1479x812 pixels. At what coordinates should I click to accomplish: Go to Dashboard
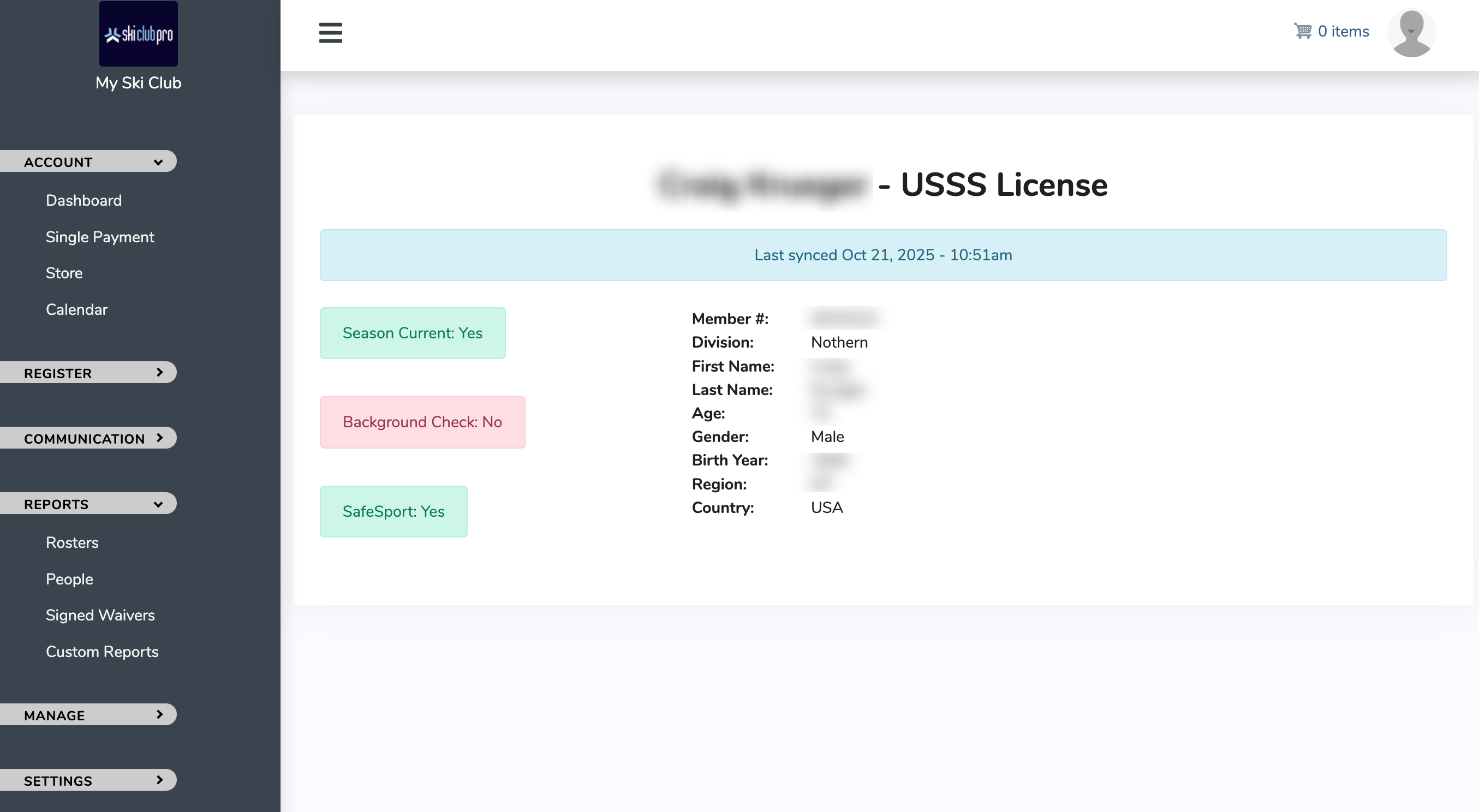[x=84, y=200]
